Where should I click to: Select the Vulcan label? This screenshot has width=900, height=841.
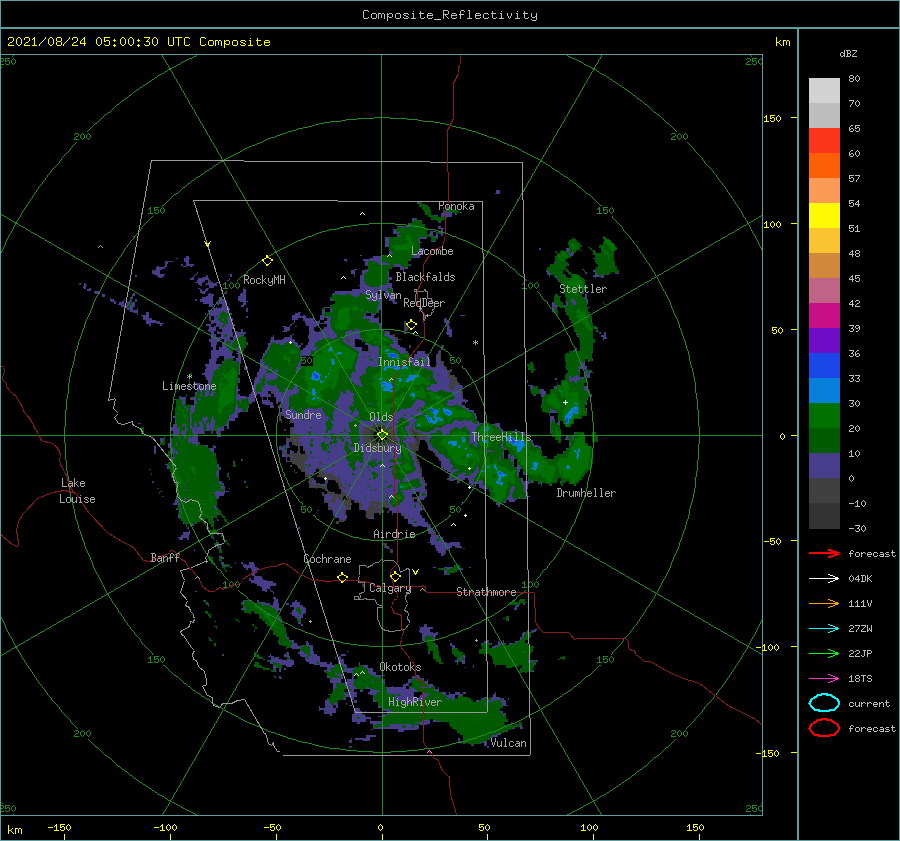coord(509,743)
